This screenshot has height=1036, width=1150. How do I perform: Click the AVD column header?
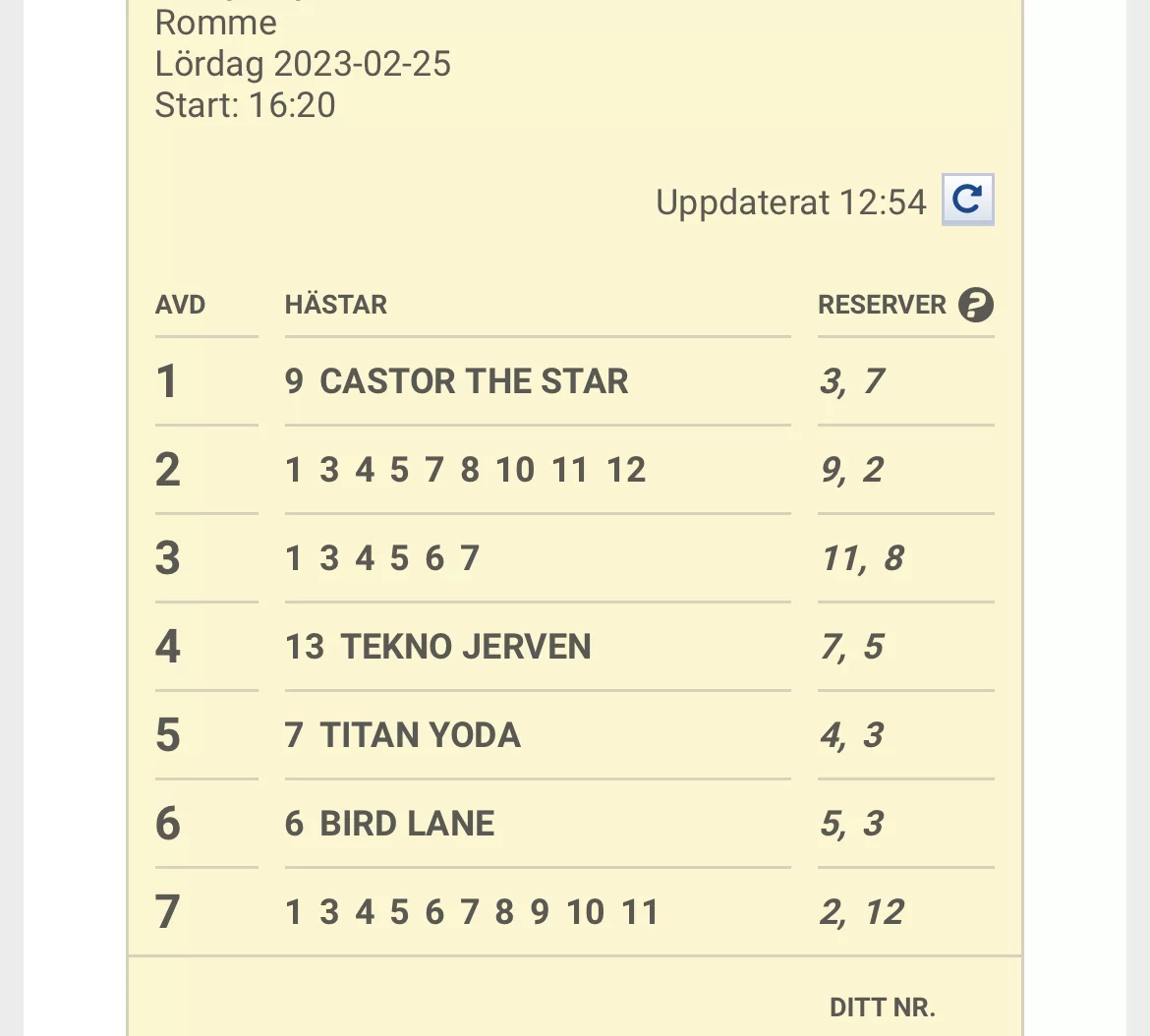[x=180, y=305]
